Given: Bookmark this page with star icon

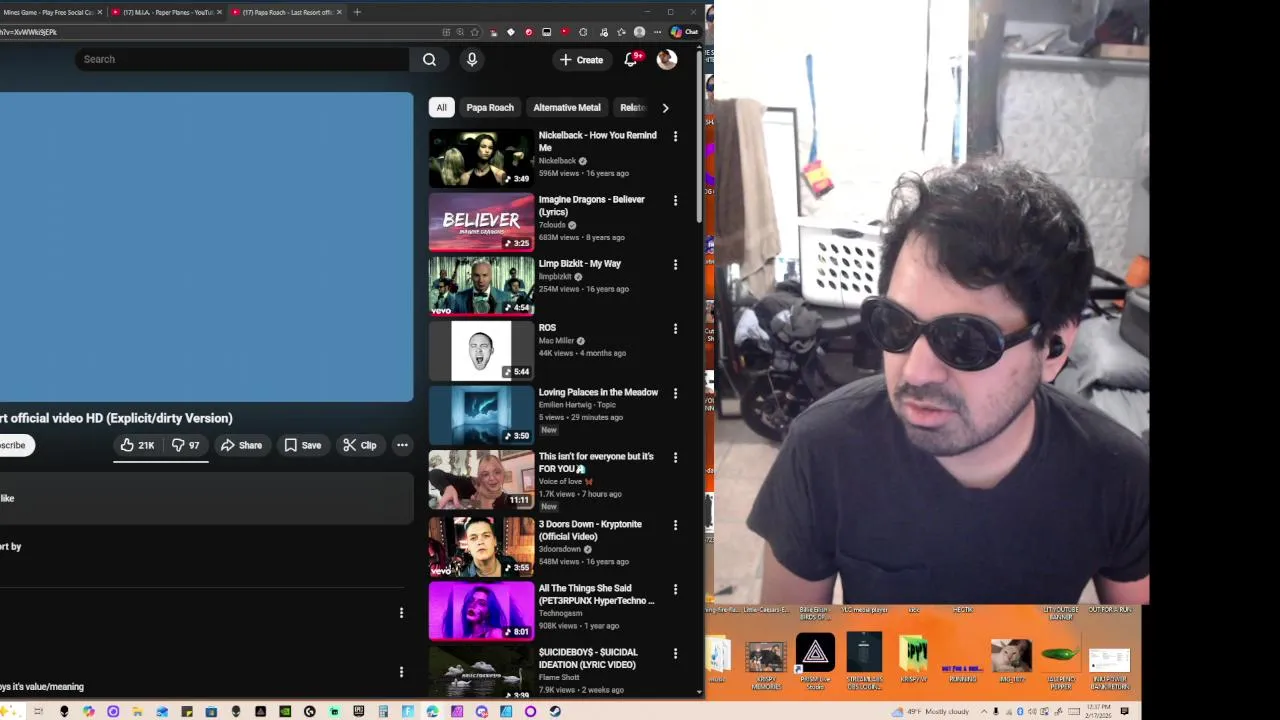Looking at the screenshot, I should (x=475, y=32).
